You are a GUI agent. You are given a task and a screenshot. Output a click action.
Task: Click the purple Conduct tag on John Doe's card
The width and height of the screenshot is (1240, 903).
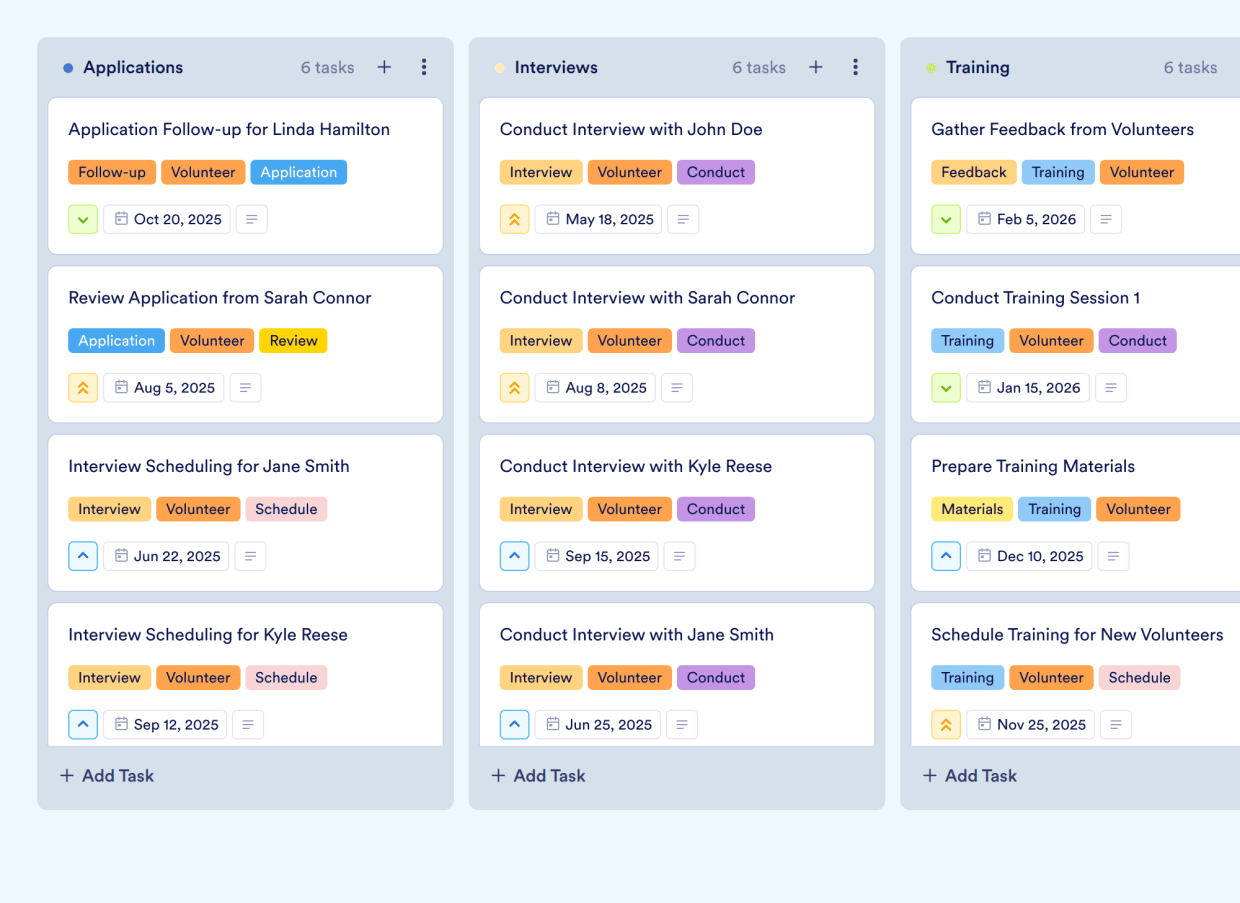[x=716, y=172]
